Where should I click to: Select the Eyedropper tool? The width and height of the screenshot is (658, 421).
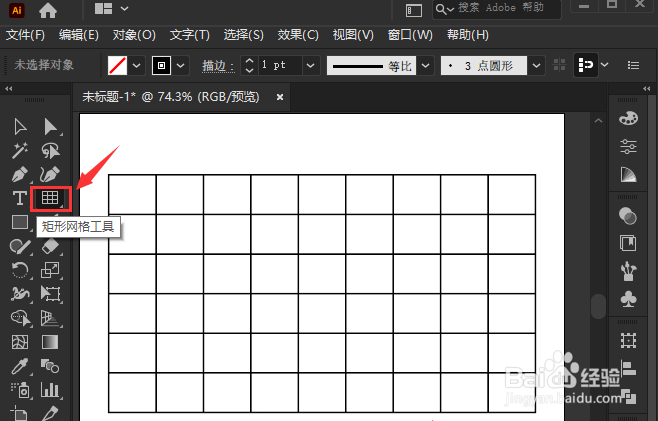tap(20, 366)
